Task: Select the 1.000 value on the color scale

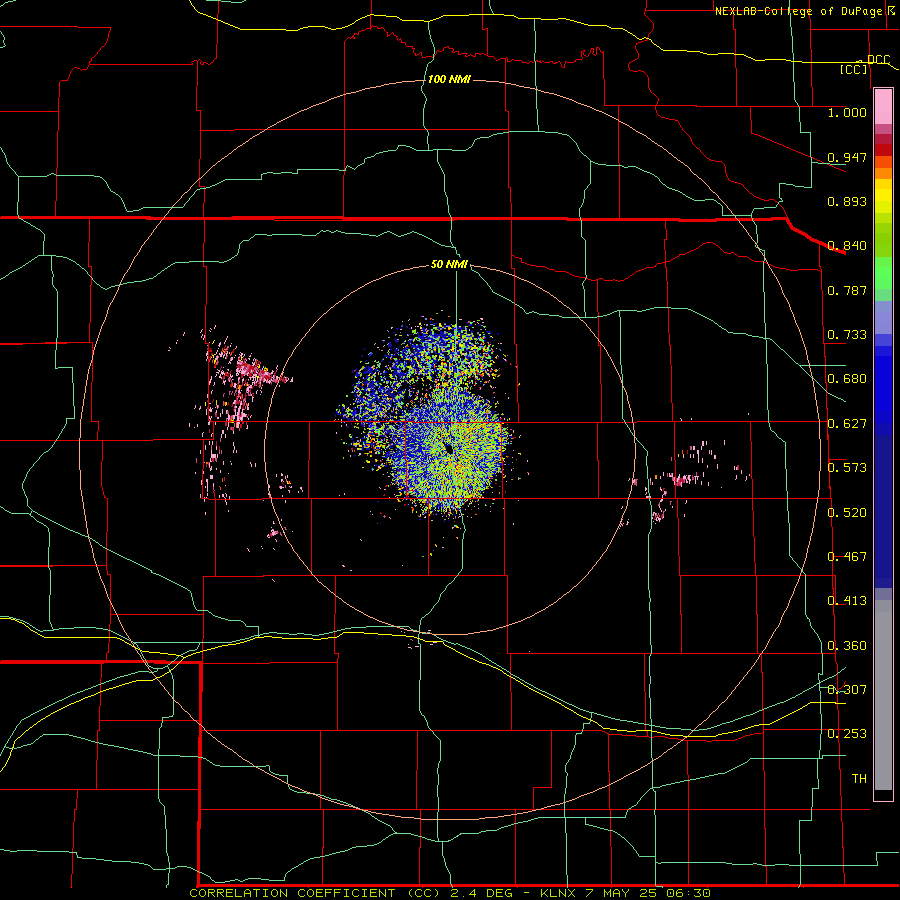Action: (x=847, y=112)
